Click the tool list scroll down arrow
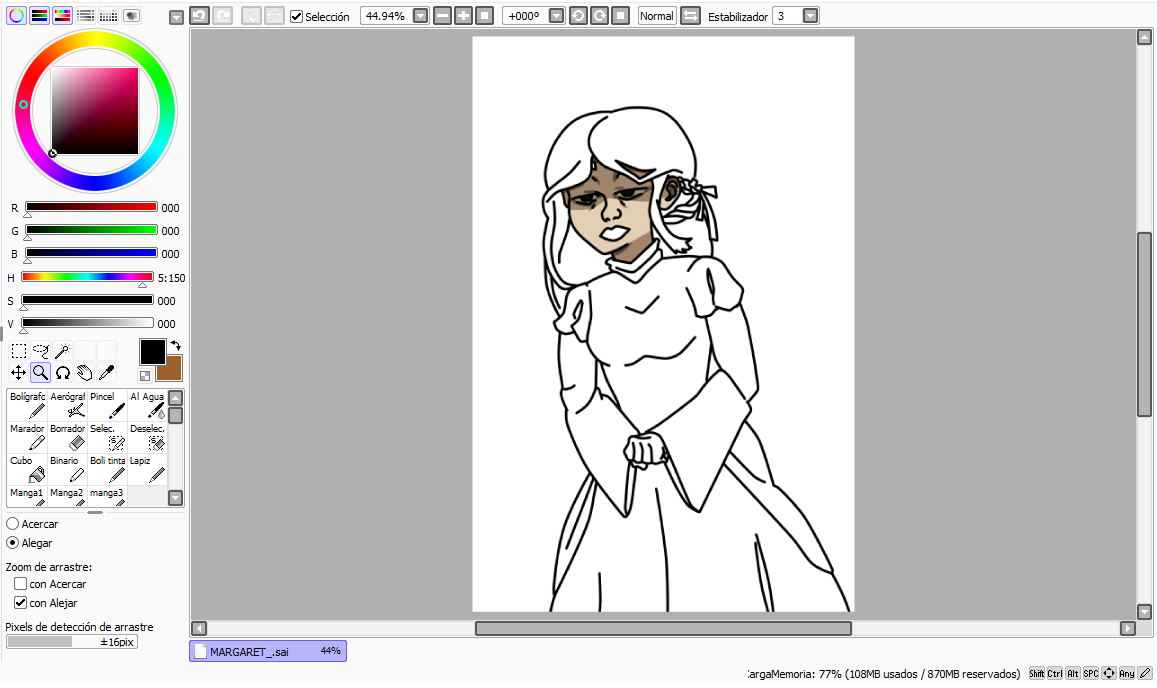Screen dimensions: 1157x688 (x=176, y=498)
